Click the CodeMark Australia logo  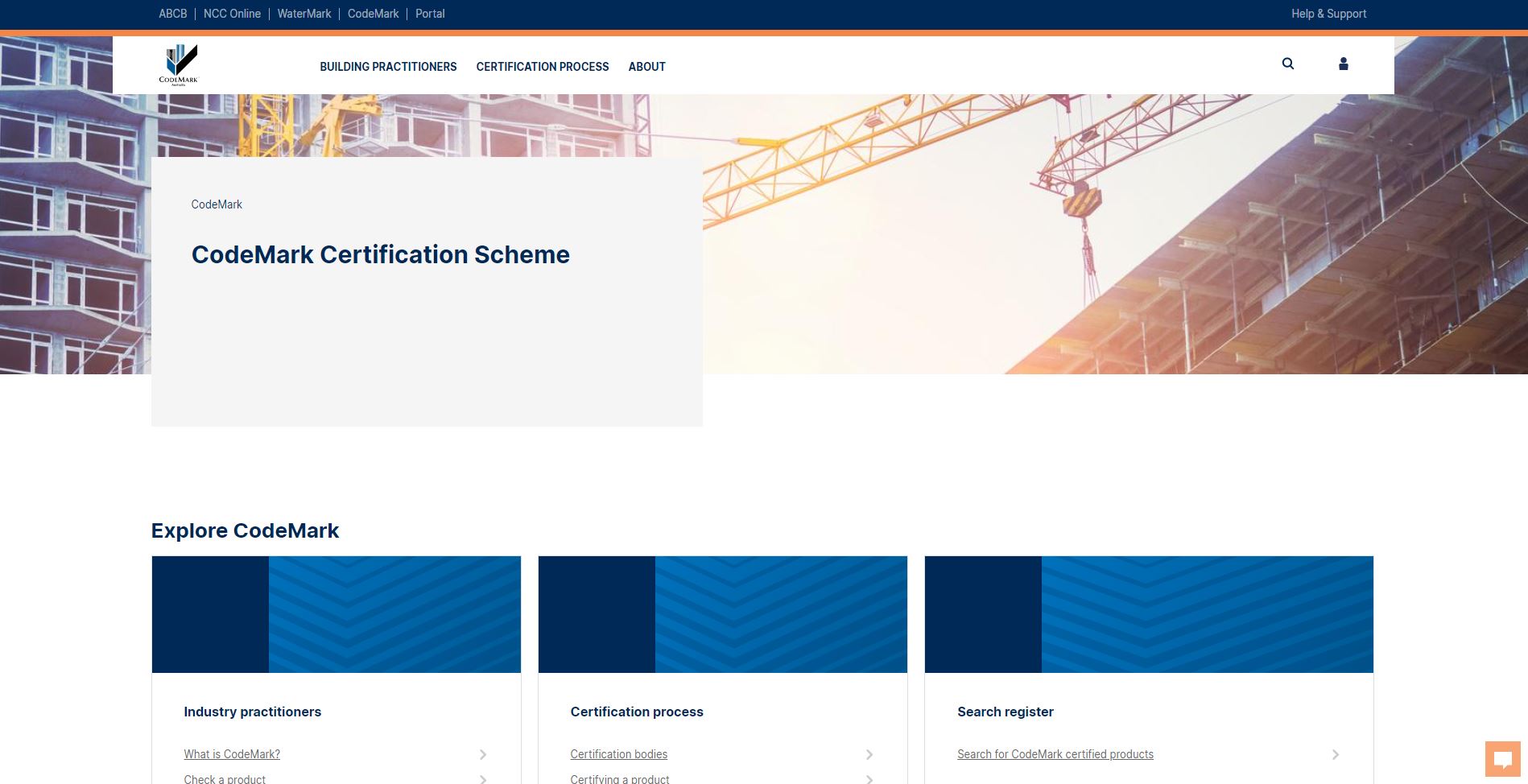(179, 64)
